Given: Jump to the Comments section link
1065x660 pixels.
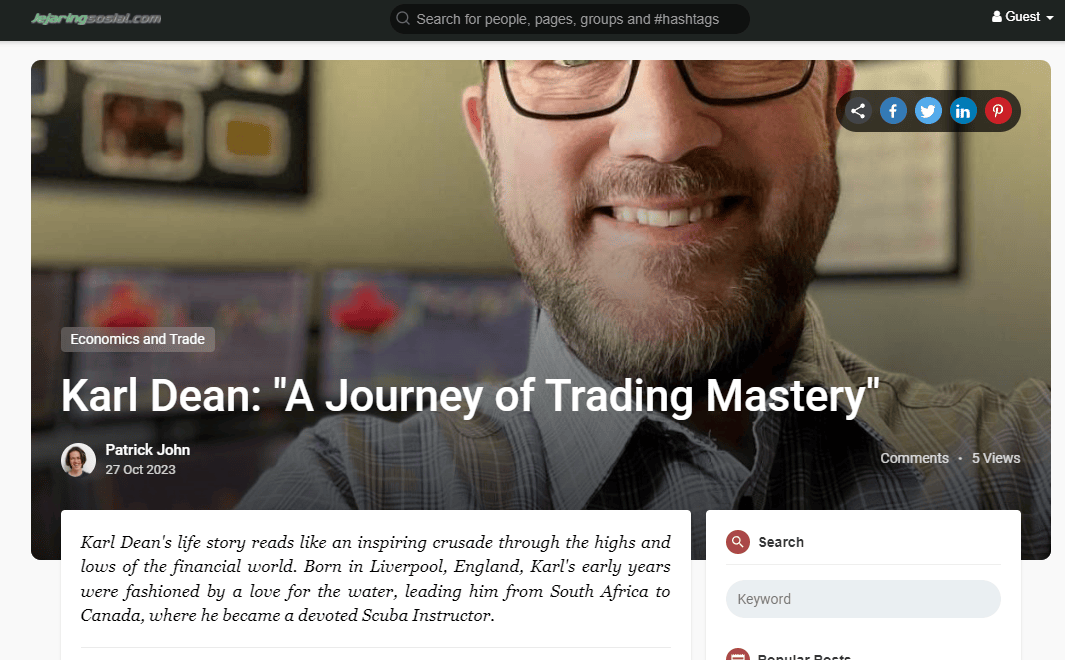Looking at the screenshot, I should (x=914, y=458).
